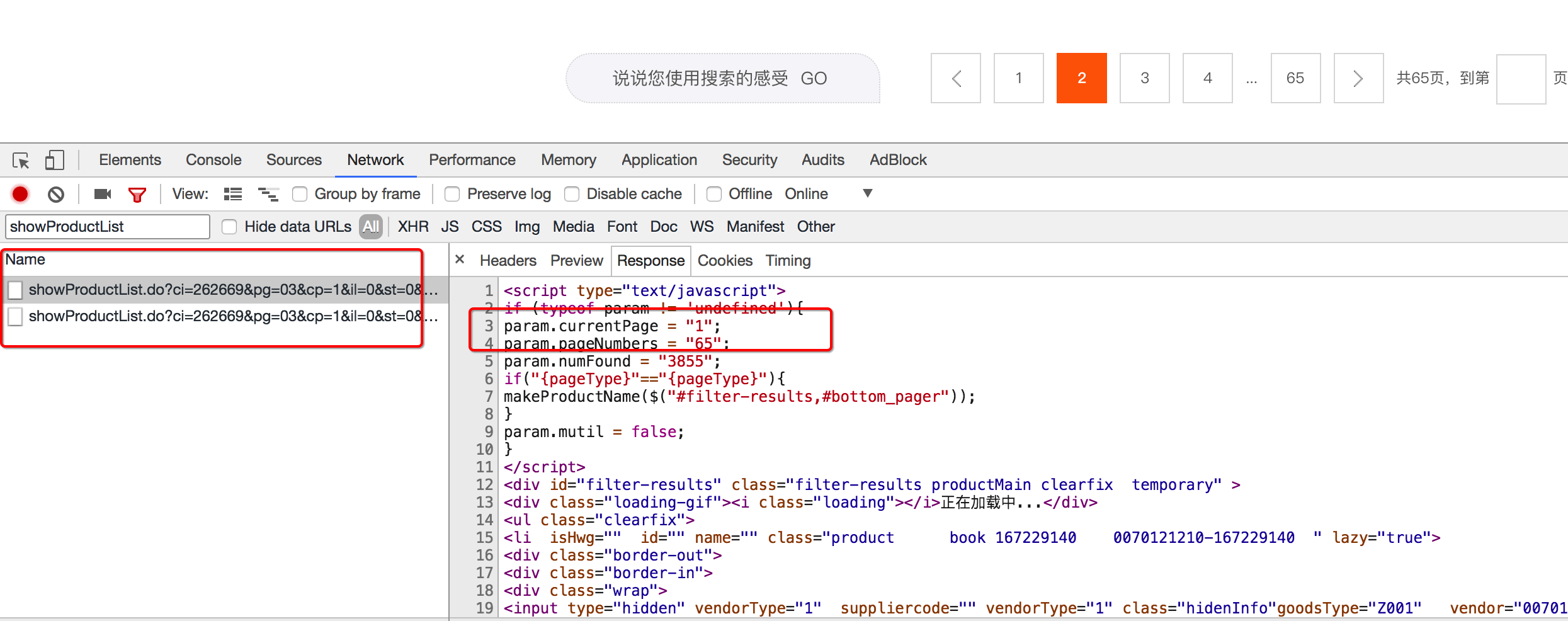Image resolution: width=1568 pixels, height=621 pixels.
Task: Filter requests by Doc
Action: (x=664, y=227)
